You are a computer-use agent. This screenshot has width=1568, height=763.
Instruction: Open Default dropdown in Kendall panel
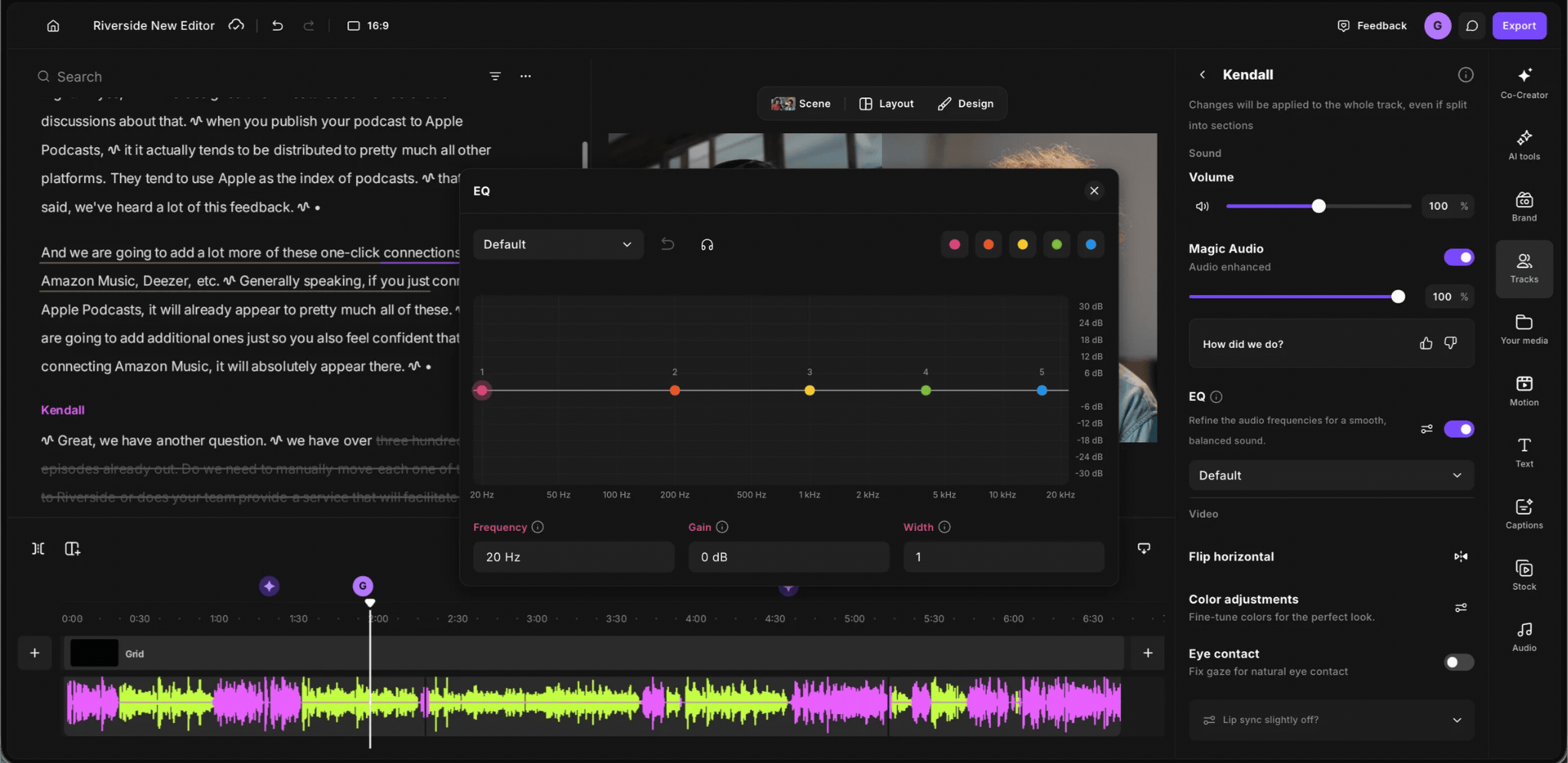coord(1331,475)
